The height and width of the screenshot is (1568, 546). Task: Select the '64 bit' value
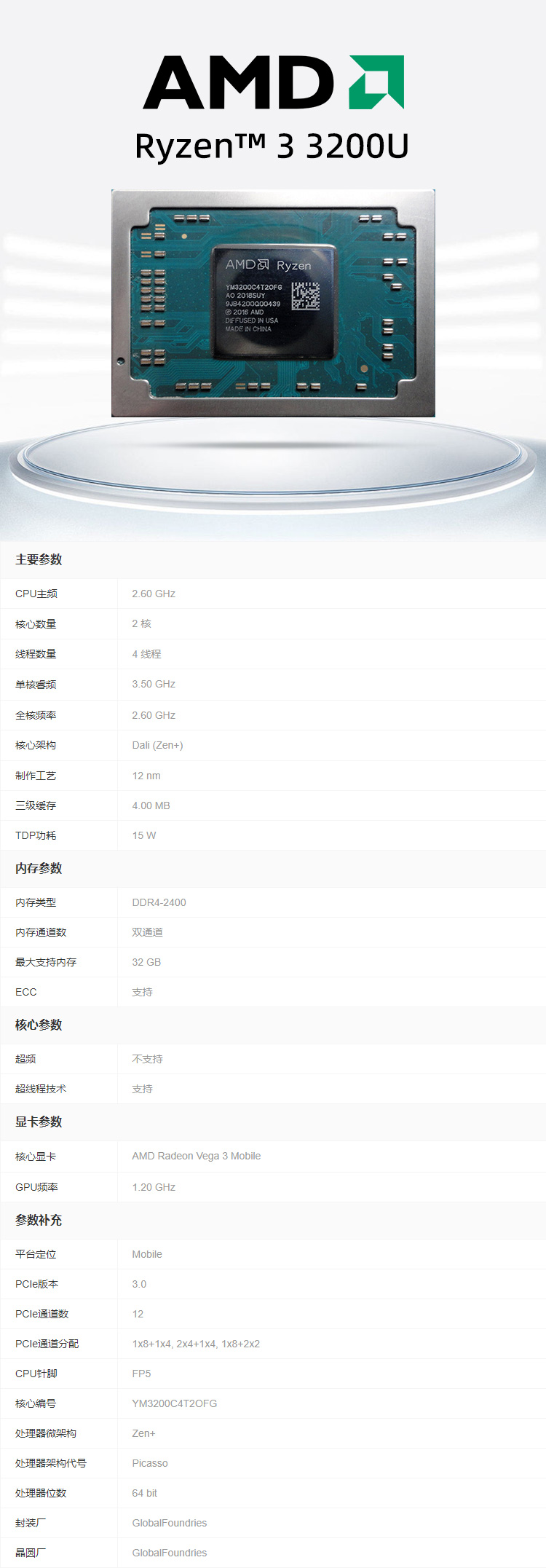145,1493
